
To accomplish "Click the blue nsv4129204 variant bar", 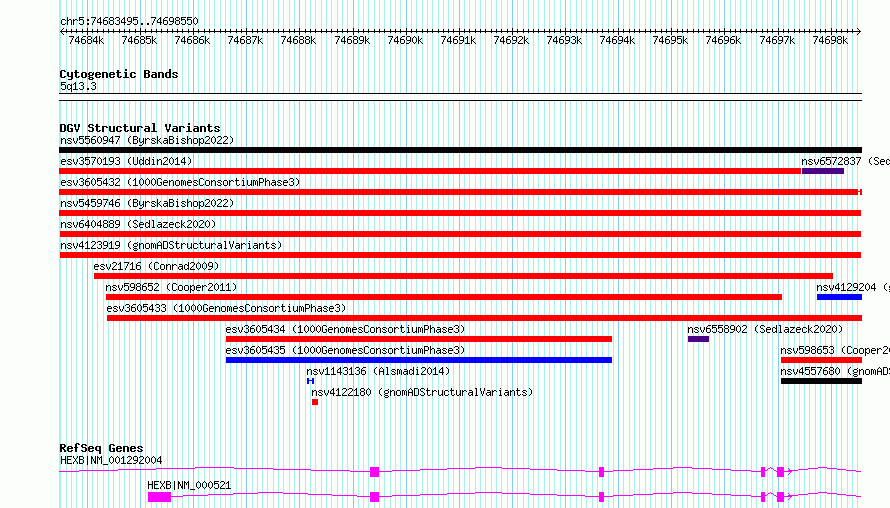I will click(x=839, y=297).
